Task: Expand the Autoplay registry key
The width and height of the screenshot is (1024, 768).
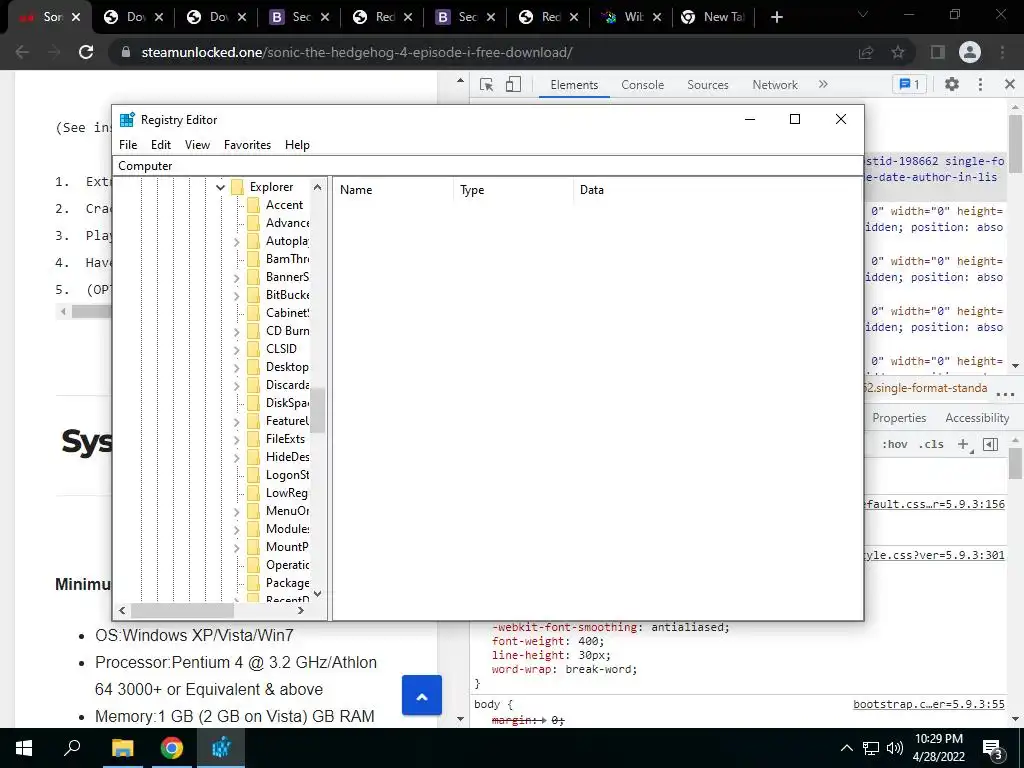Action: pos(236,242)
